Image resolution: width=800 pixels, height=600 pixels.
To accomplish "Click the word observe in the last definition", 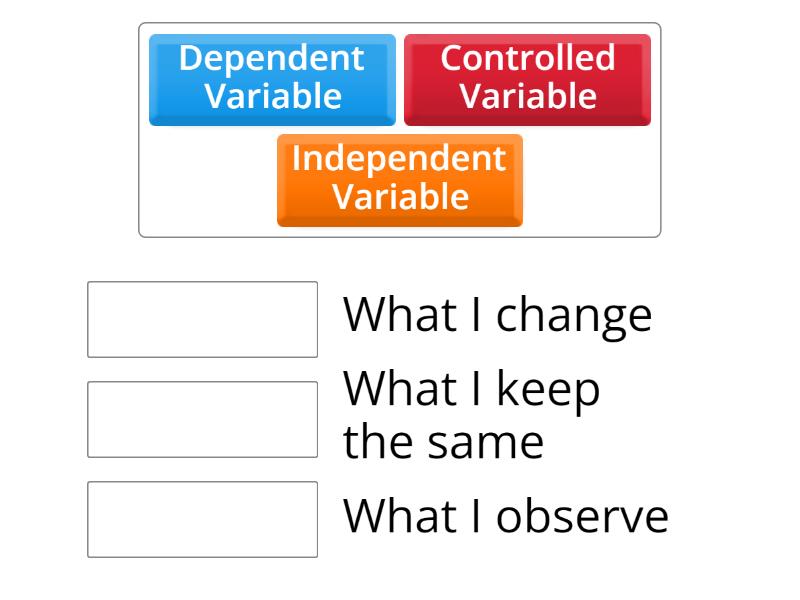I will click(x=582, y=516).
